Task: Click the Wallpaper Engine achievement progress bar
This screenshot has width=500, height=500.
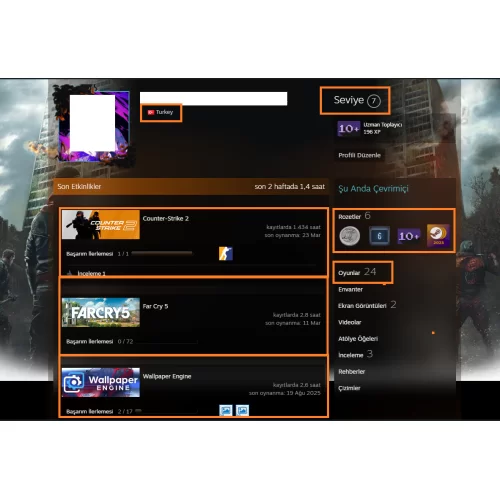Action: 167,411
